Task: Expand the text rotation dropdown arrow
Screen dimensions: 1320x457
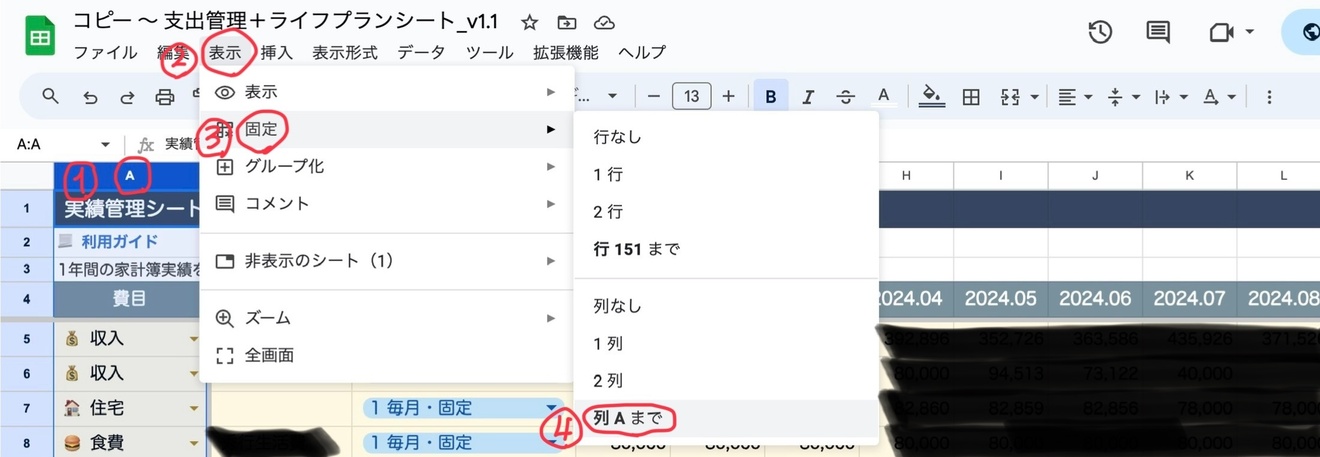Action: (x=1232, y=97)
